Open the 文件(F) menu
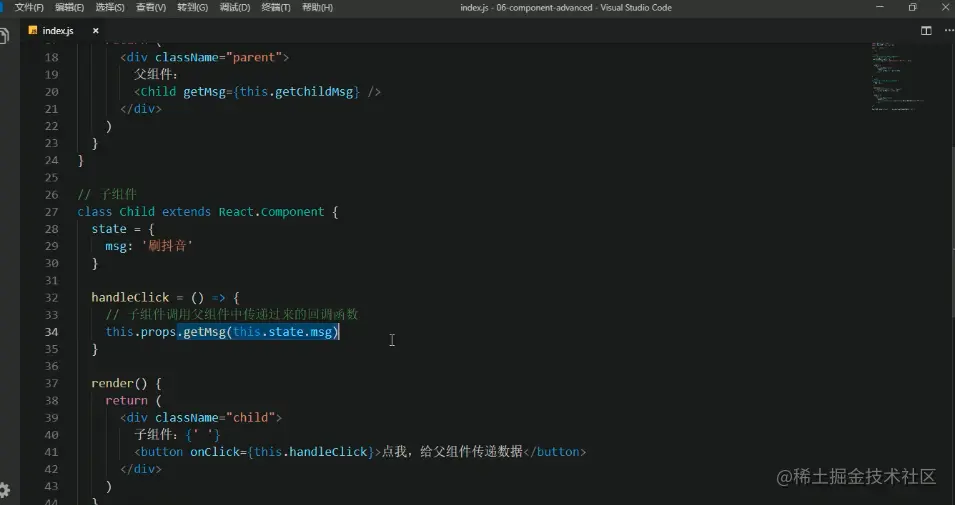The image size is (955, 505). (29, 7)
